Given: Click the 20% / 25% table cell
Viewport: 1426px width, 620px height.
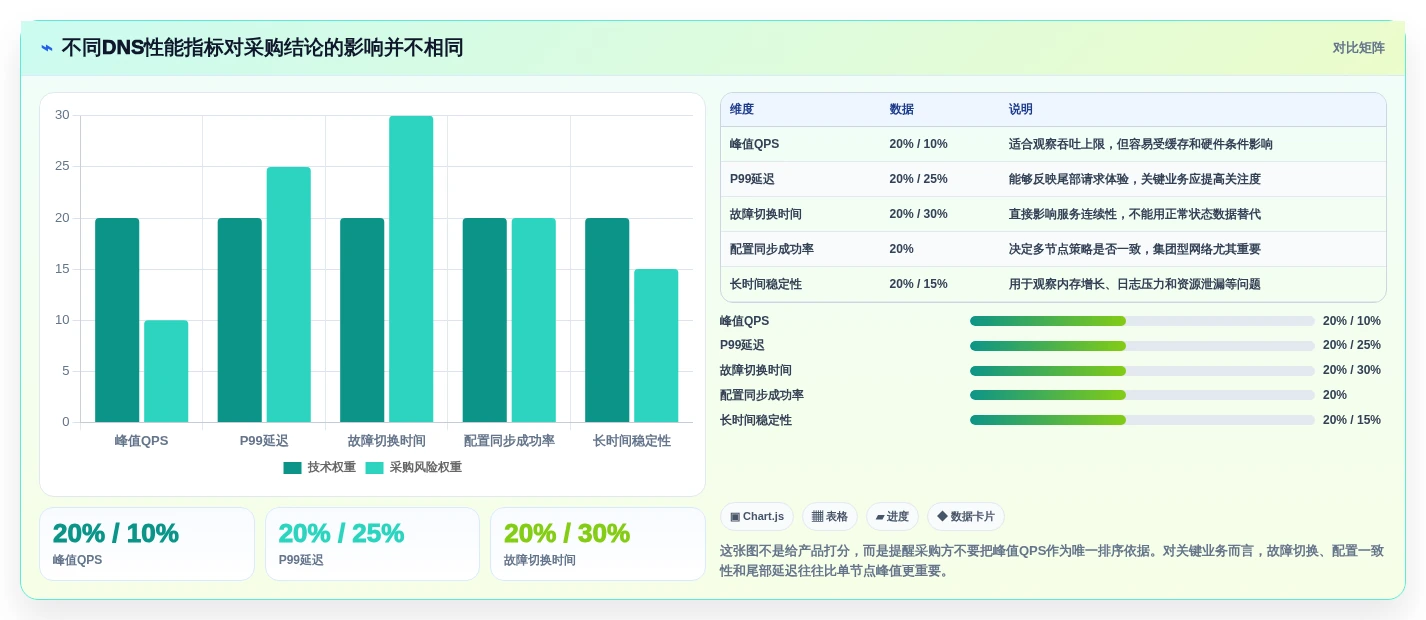Looking at the screenshot, I should 918,179.
